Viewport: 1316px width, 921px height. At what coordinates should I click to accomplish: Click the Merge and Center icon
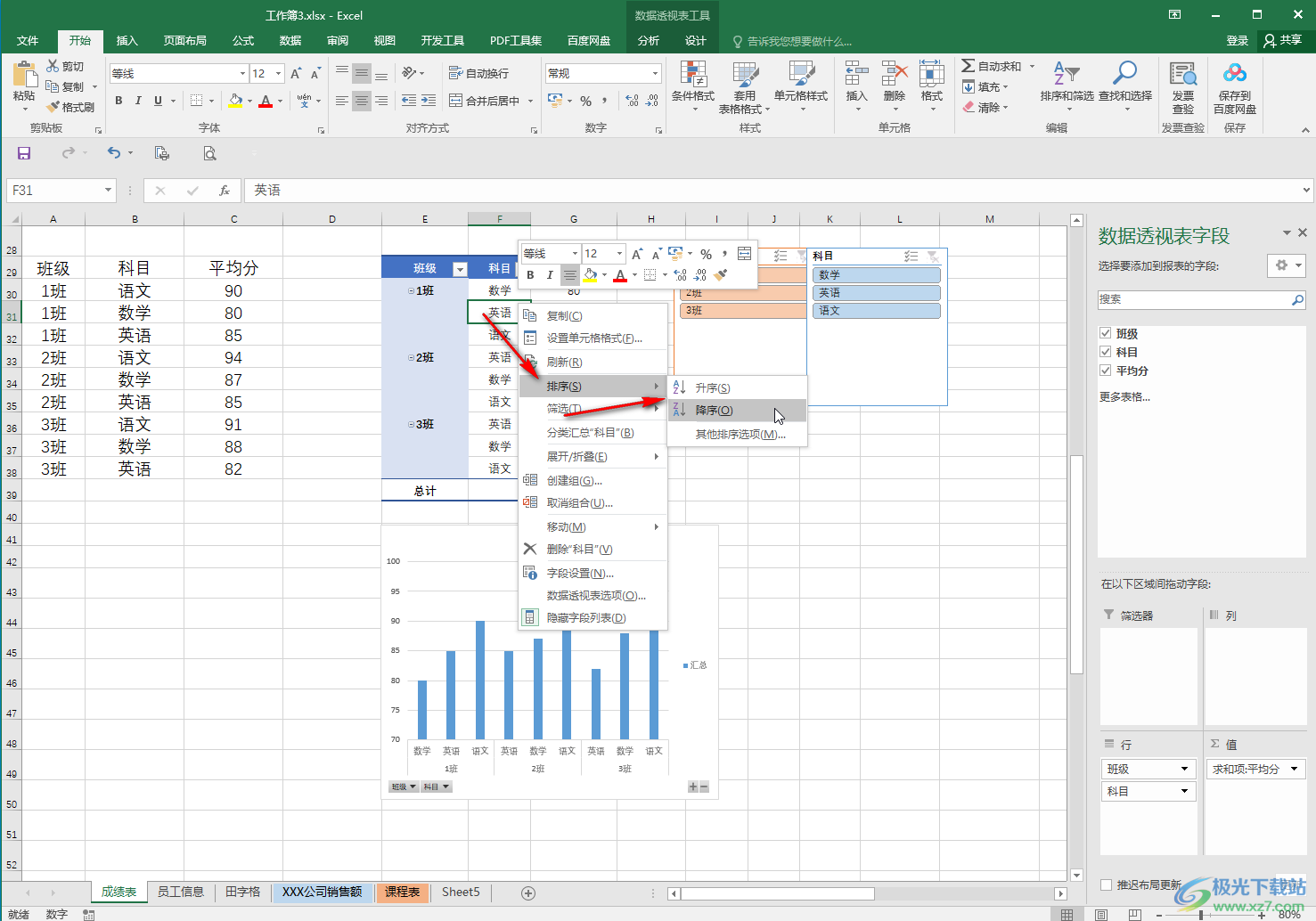pyautogui.click(x=456, y=101)
